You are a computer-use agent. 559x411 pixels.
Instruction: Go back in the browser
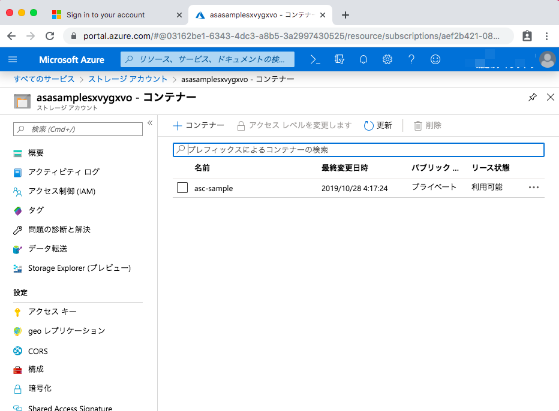point(11,36)
